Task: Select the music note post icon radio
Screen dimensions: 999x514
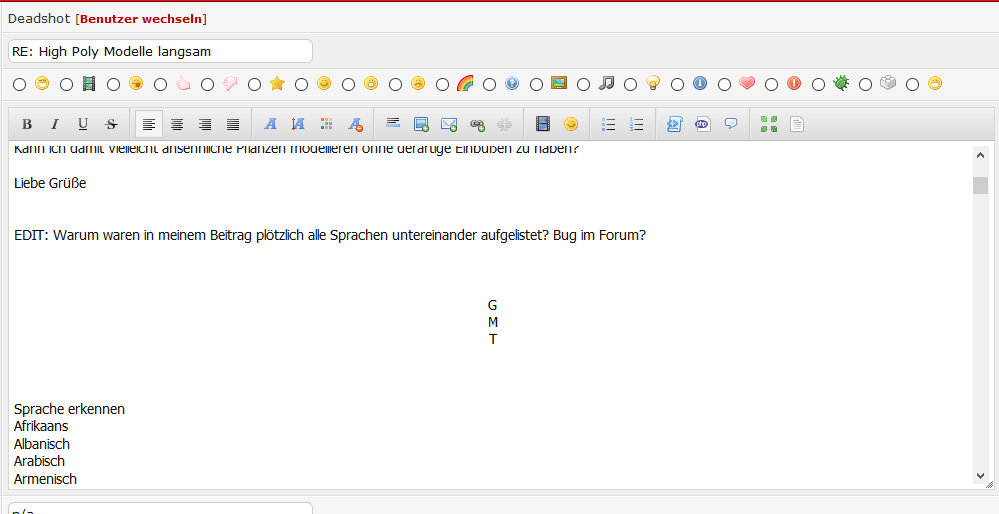Action: click(x=584, y=85)
